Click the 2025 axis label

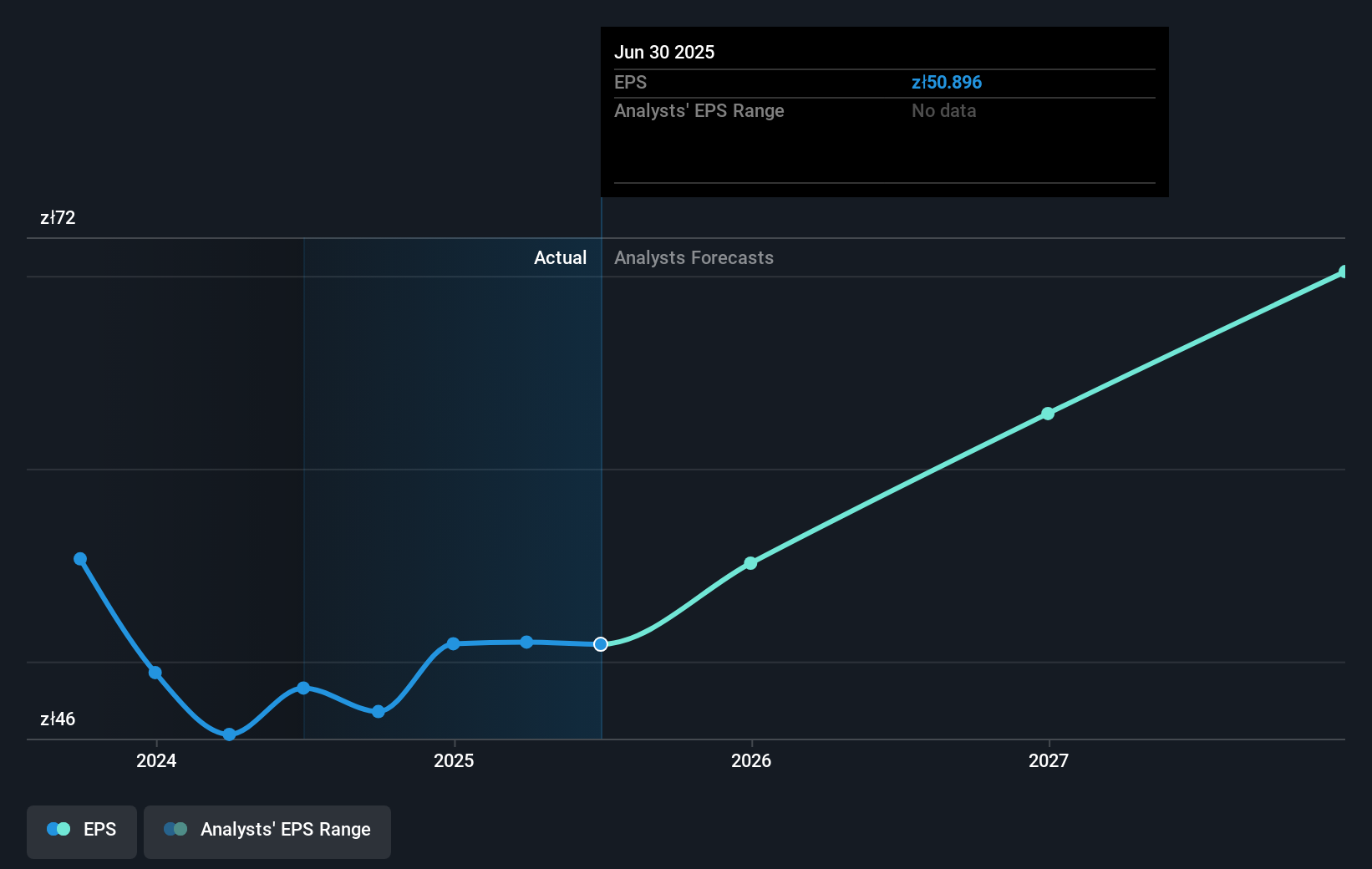tap(454, 761)
